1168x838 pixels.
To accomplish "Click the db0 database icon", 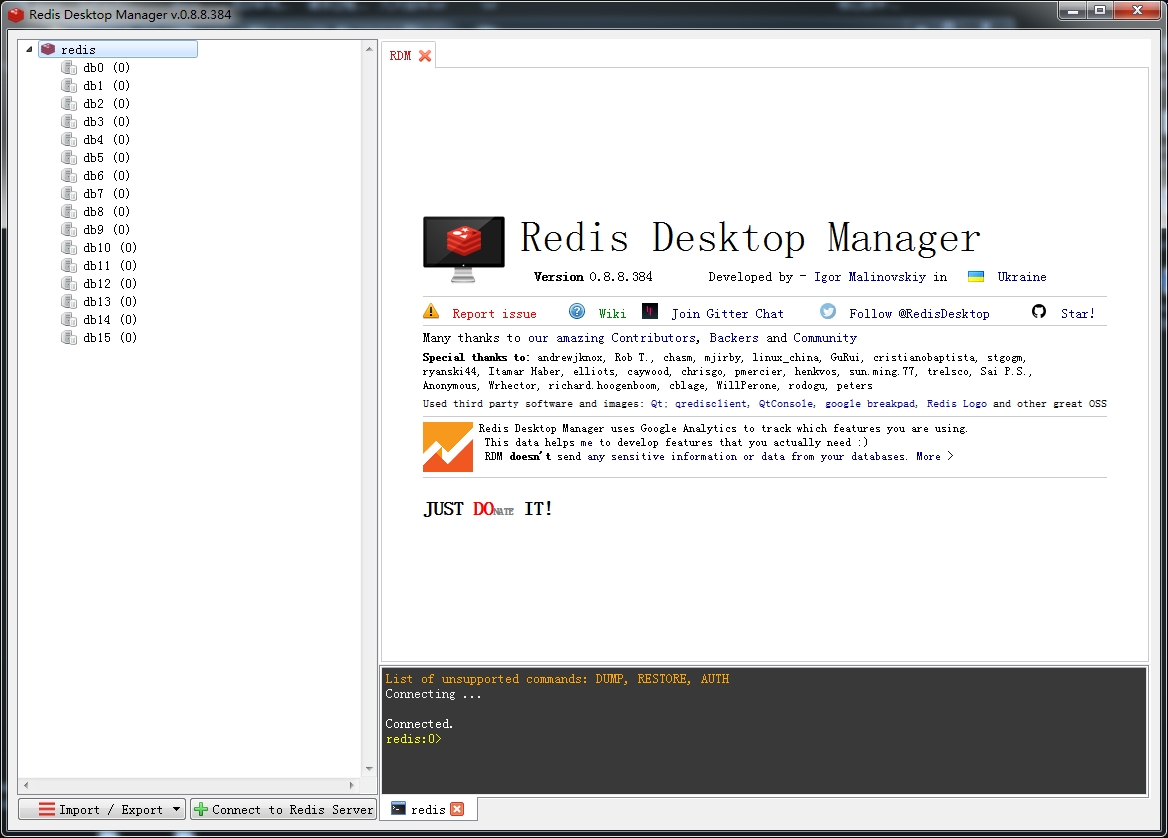I will pyautogui.click(x=69, y=68).
